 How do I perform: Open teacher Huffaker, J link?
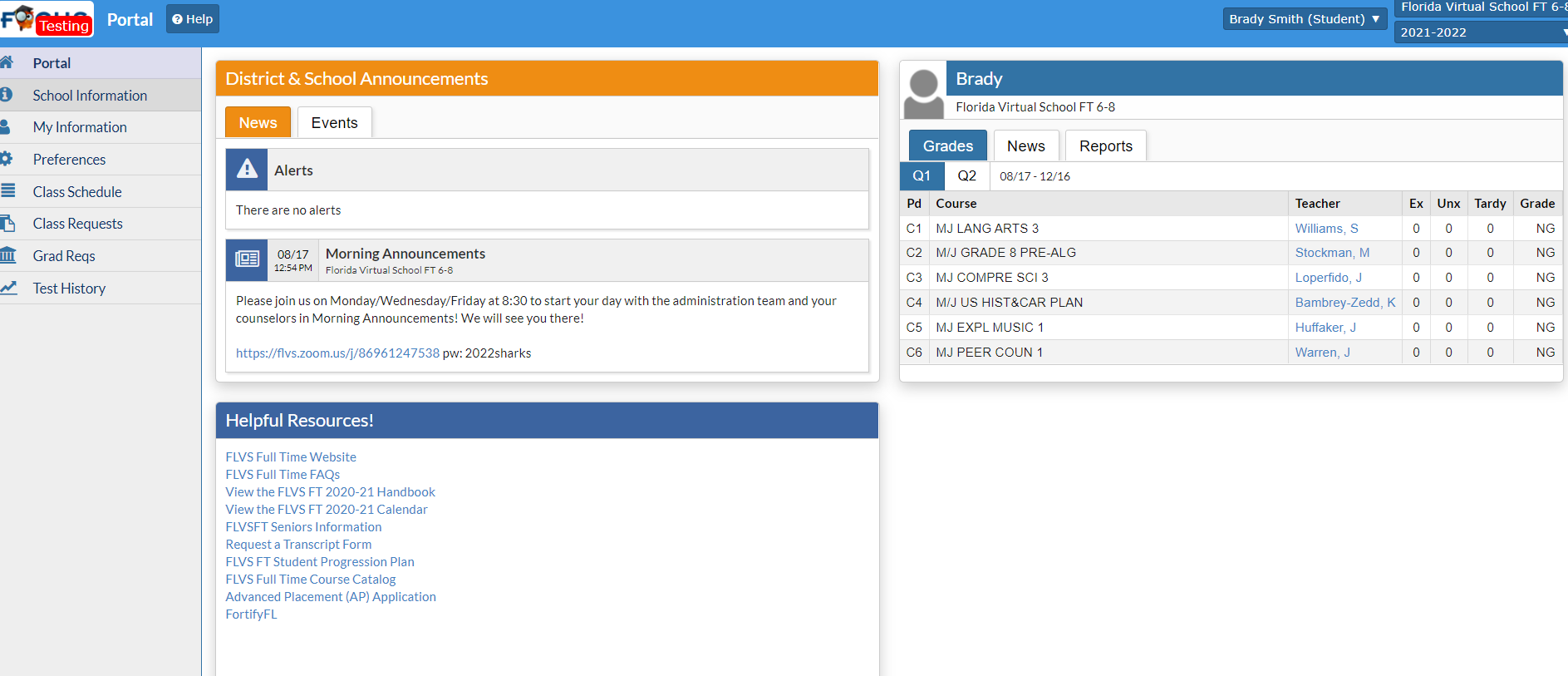(1325, 328)
